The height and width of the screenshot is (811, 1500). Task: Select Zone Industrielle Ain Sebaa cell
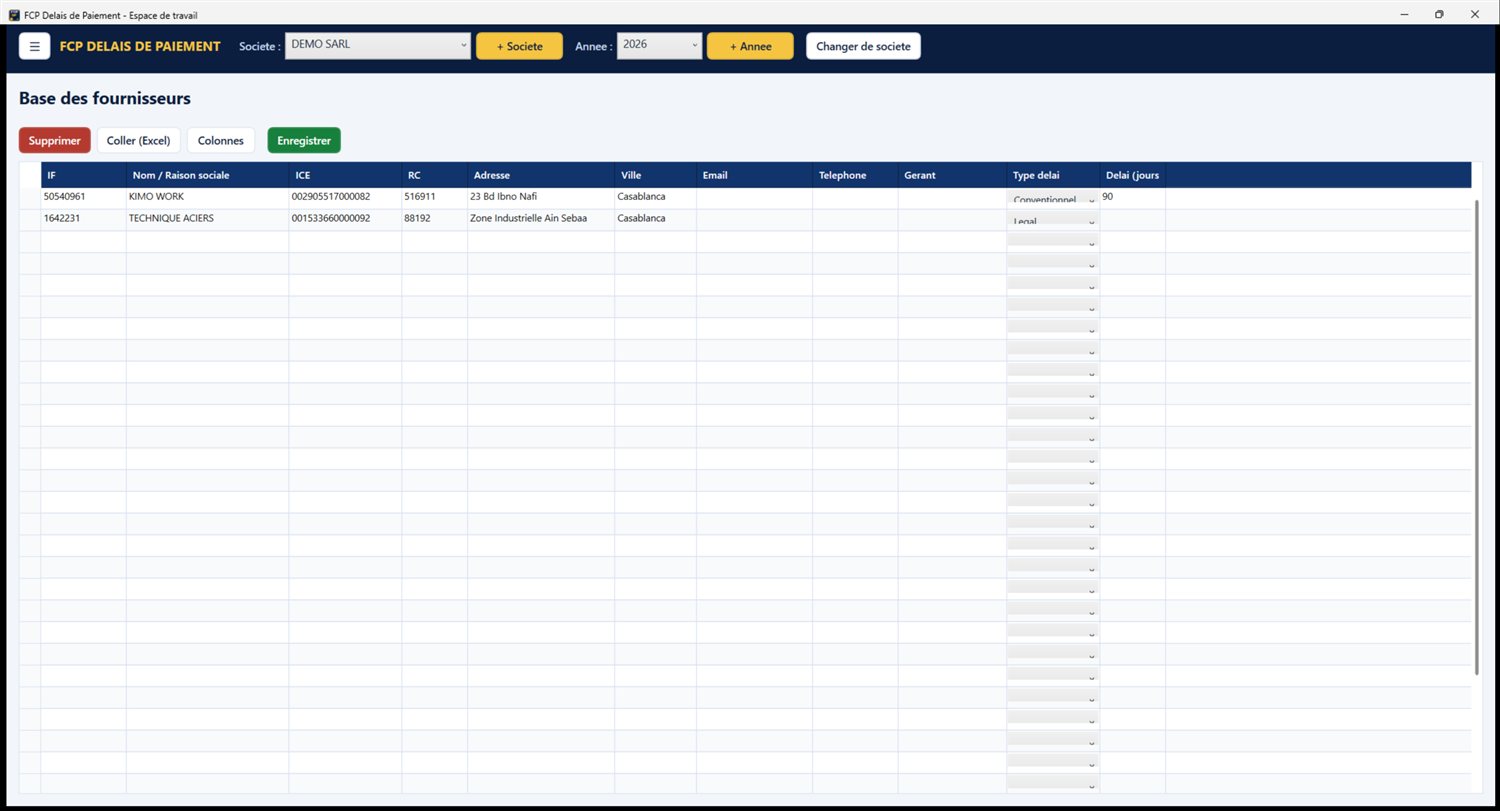(x=541, y=220)
